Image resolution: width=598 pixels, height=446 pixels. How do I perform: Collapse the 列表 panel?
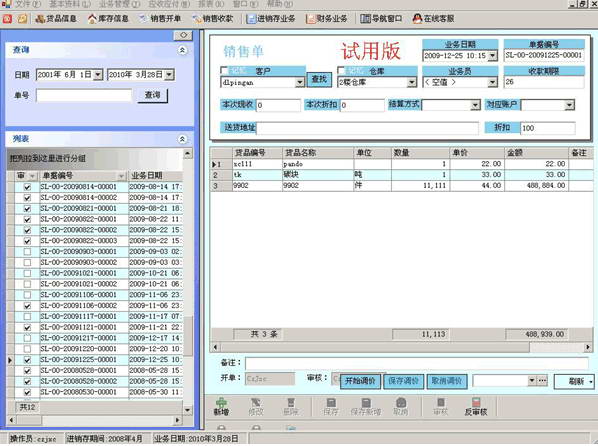tap(182, 139)
